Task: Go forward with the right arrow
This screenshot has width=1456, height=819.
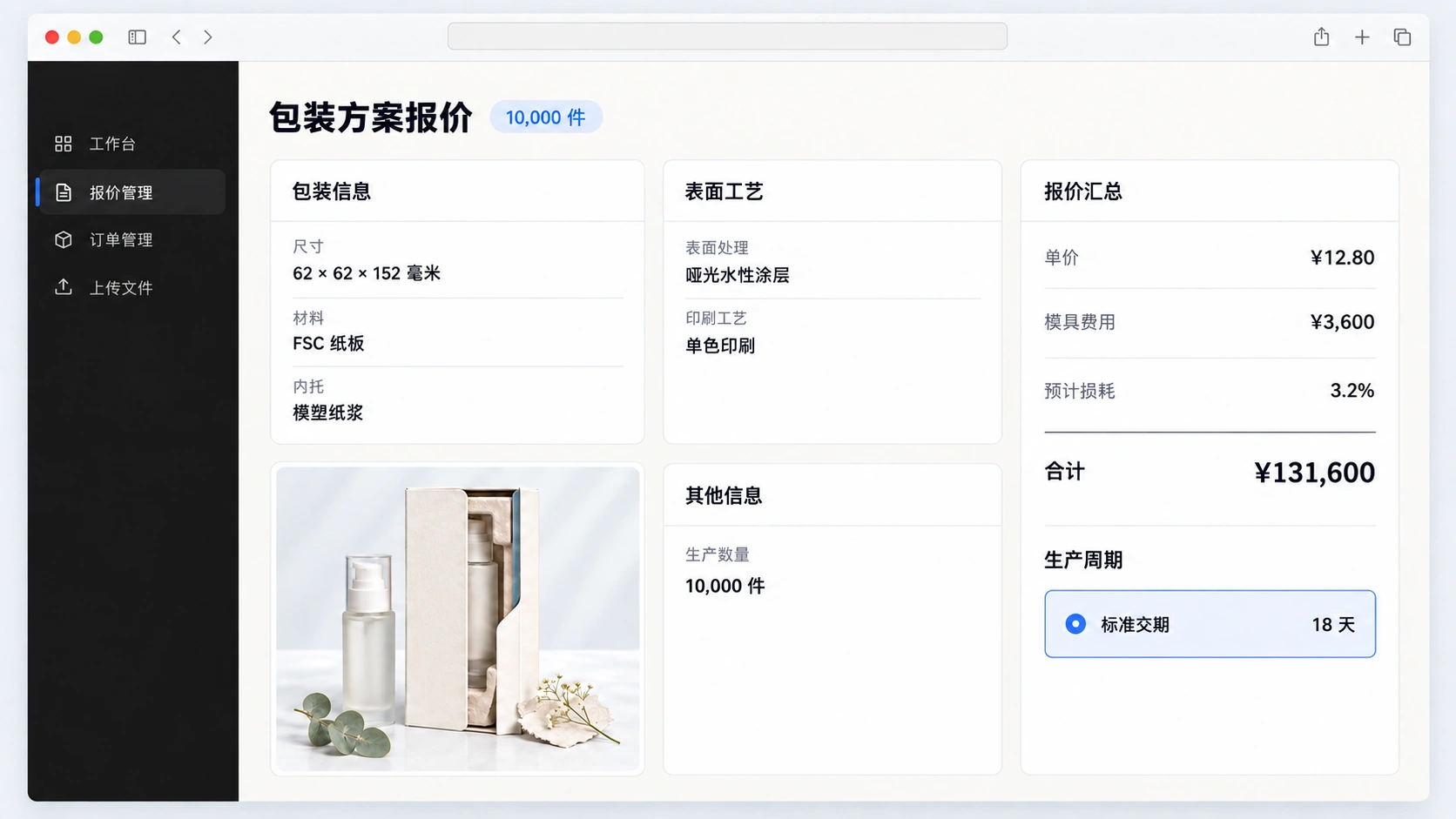Action: tap(207, 37)
